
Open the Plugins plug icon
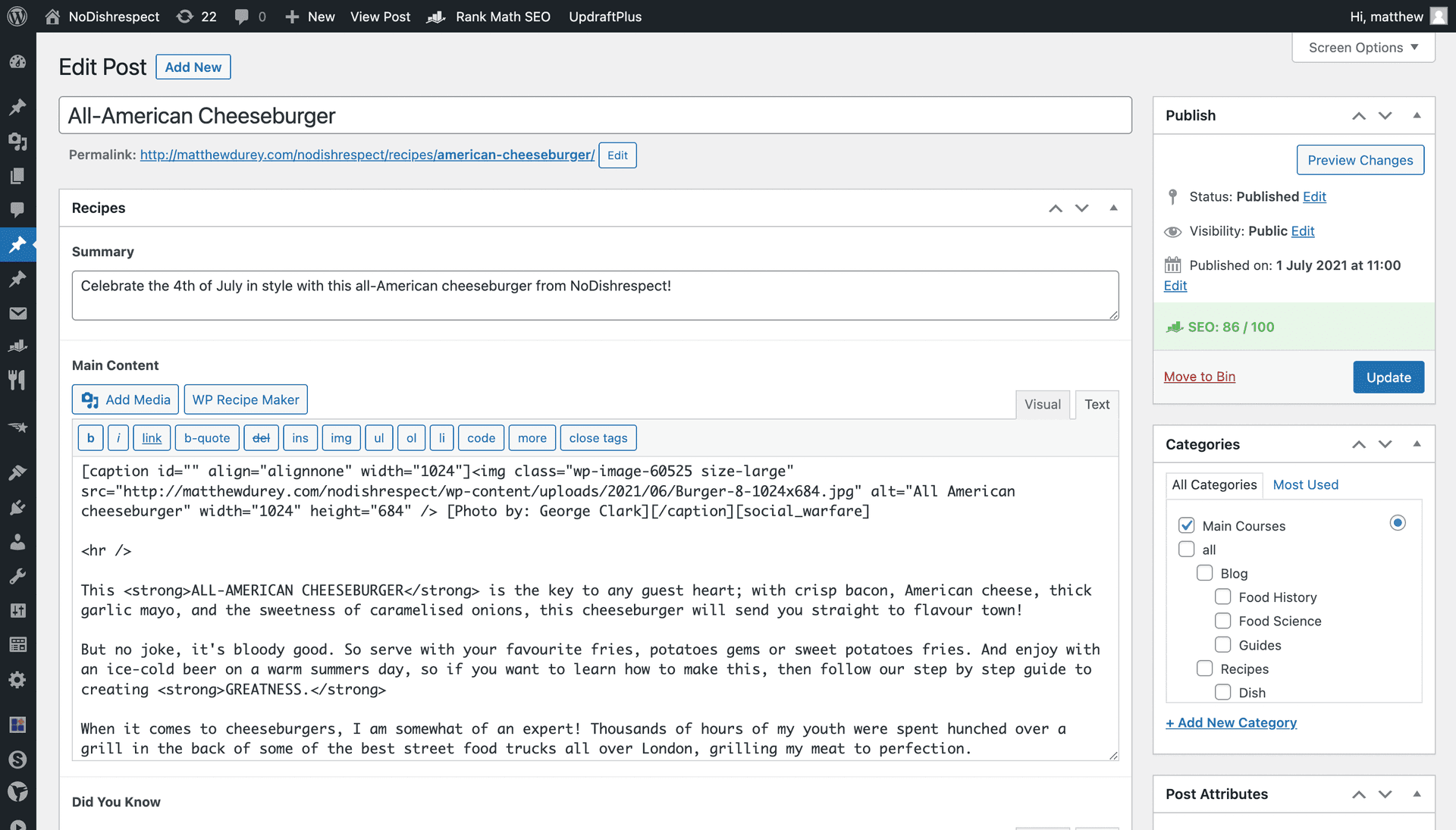(x=17, y=507)
